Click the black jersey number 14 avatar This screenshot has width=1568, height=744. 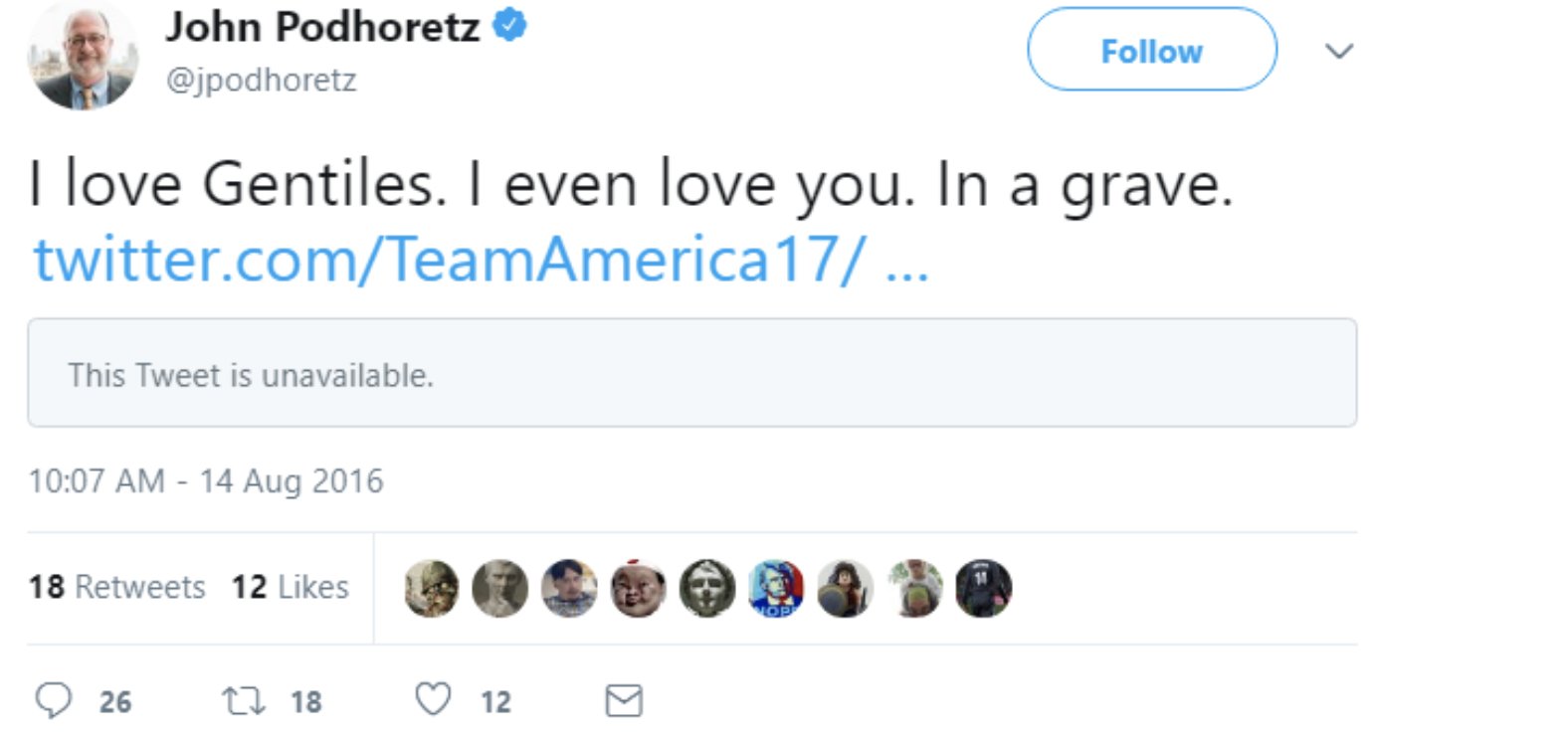click(983, 588)
